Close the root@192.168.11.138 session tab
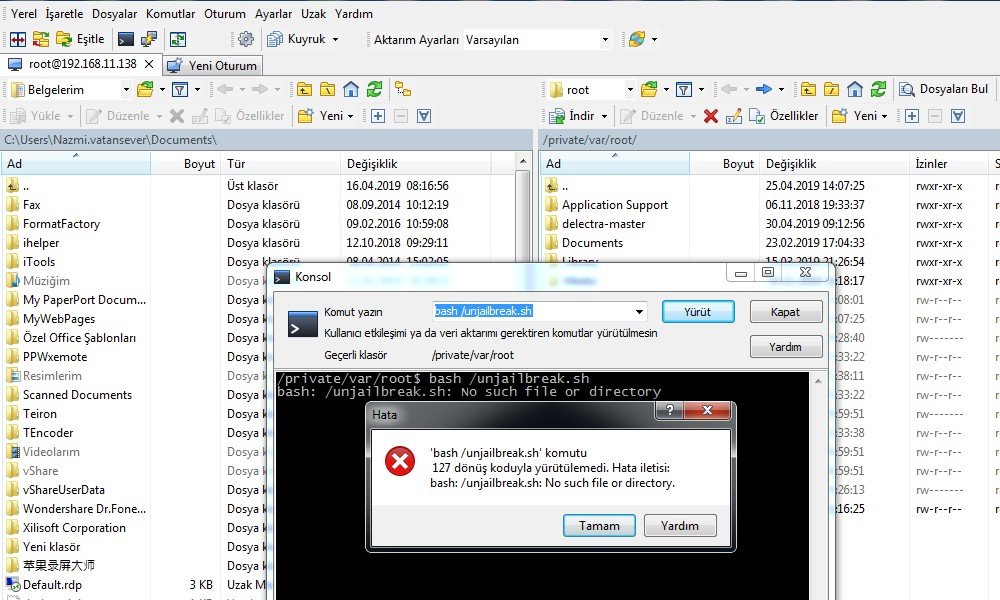The width and height of the screenshot is (1000, 600). 149,64
